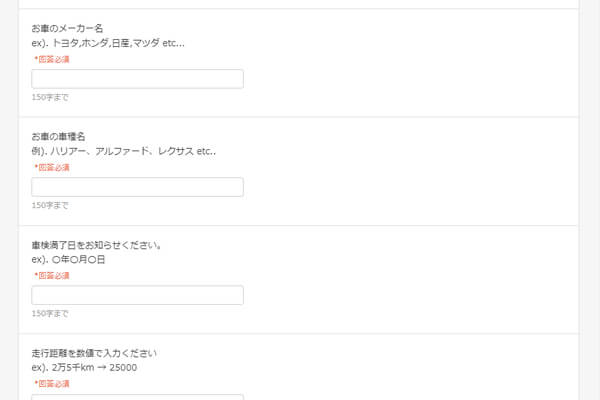Select the 車検満了日をお知らせください question label
The image size is (600, 400).
[96, 244]
